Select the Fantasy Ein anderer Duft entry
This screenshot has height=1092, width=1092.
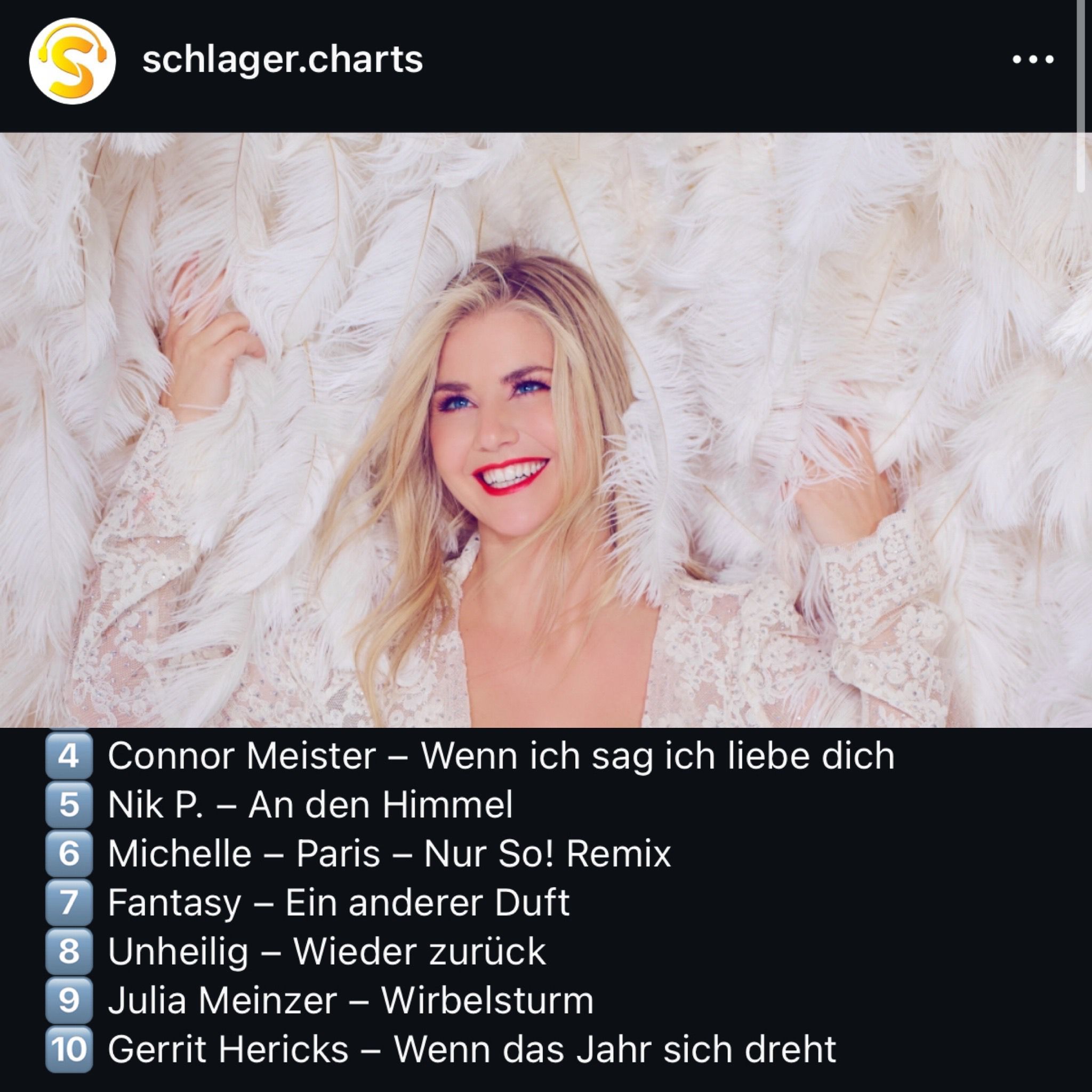pos(339,903)
